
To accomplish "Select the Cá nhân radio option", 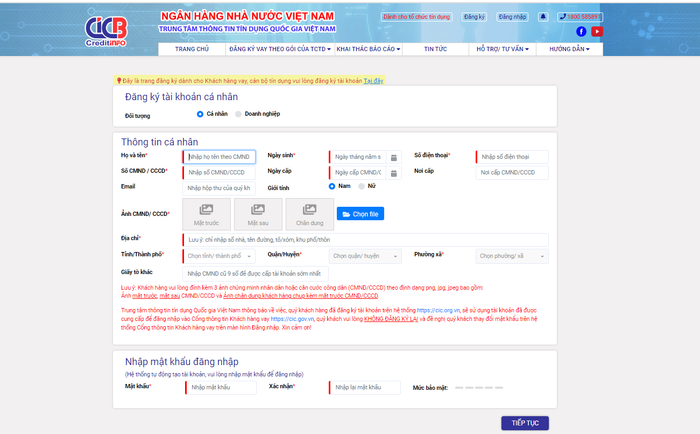I will click(200, 114).
